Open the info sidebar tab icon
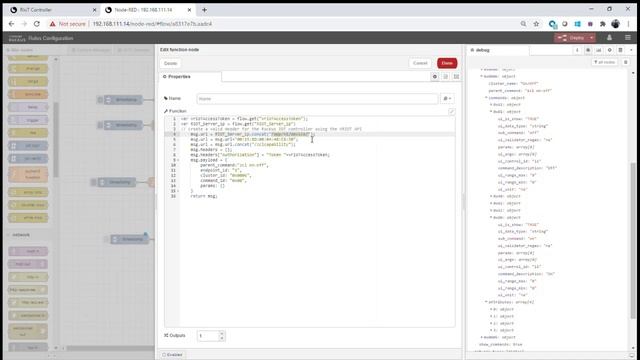Image resolution: width=640 pixels, height=360 pixels. pyautogui.click(x=577, y=50)
